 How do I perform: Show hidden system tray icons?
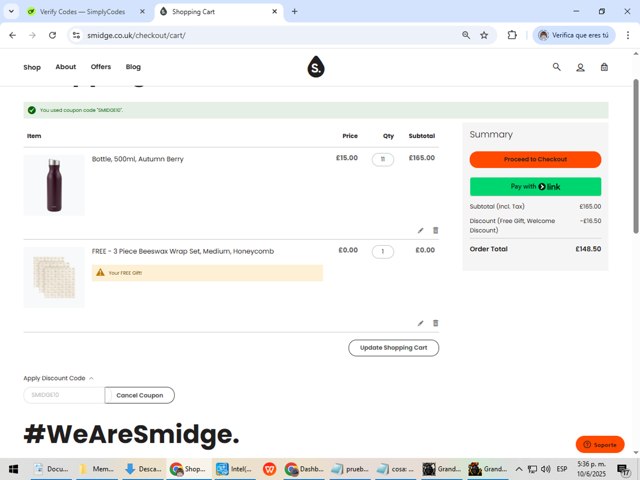click(x=518, y=469)
